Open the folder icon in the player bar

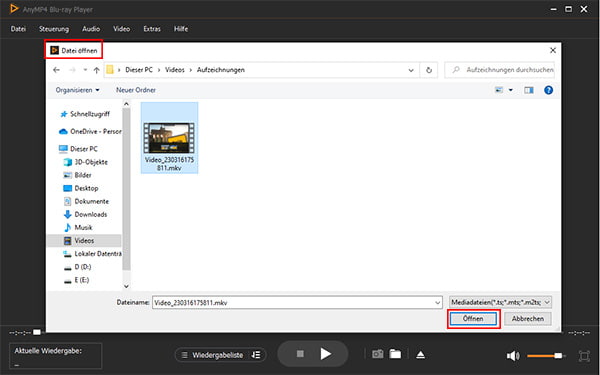pyautogui.click(x=395, y=354)
